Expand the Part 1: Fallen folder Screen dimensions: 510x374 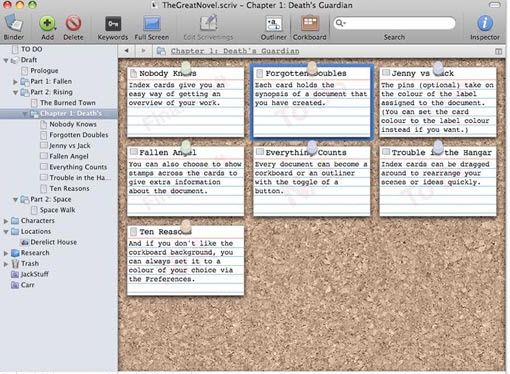coord(15,82)
